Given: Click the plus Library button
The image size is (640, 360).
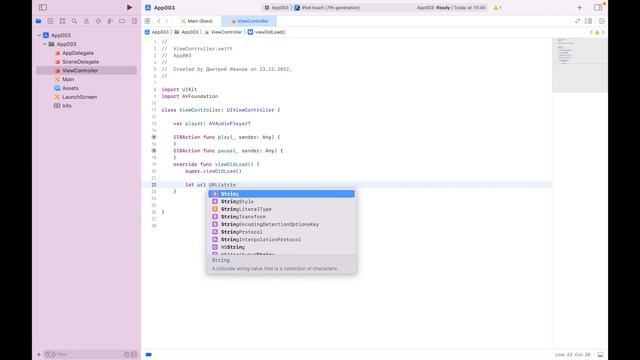Looking at the screenshot, I should pos(579,7).
